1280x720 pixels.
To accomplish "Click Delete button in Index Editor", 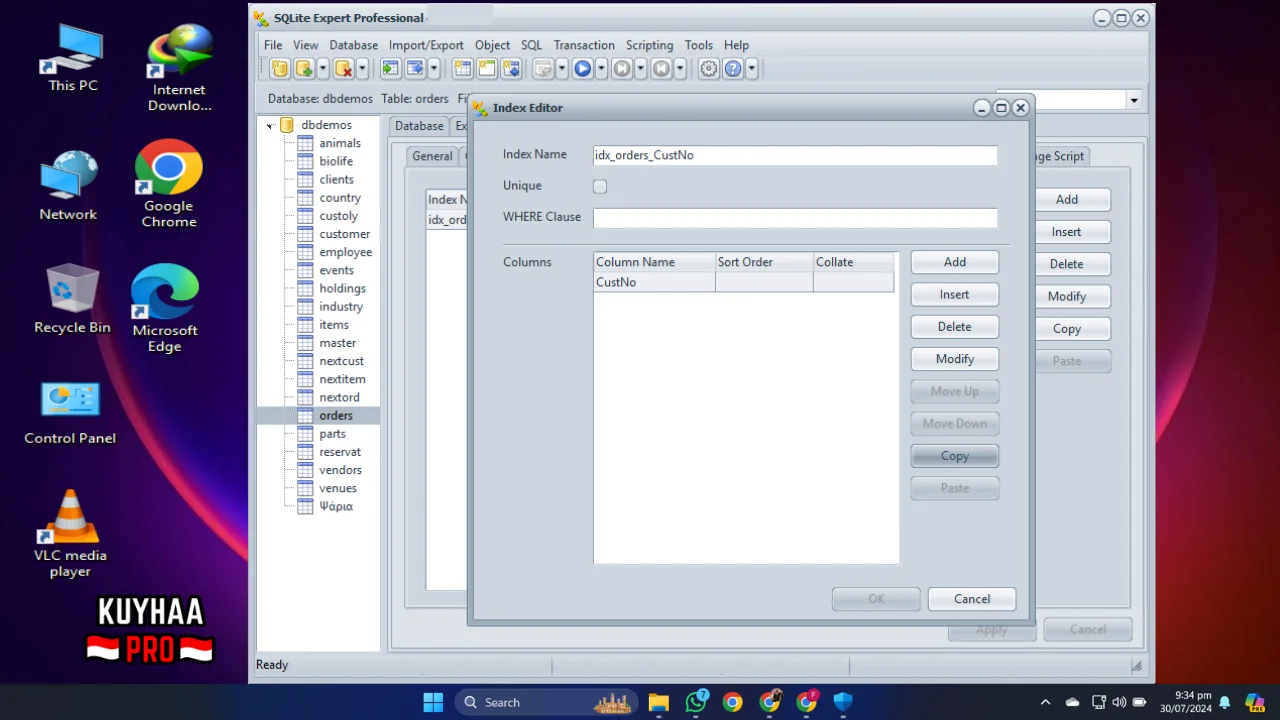I will 955,327.
